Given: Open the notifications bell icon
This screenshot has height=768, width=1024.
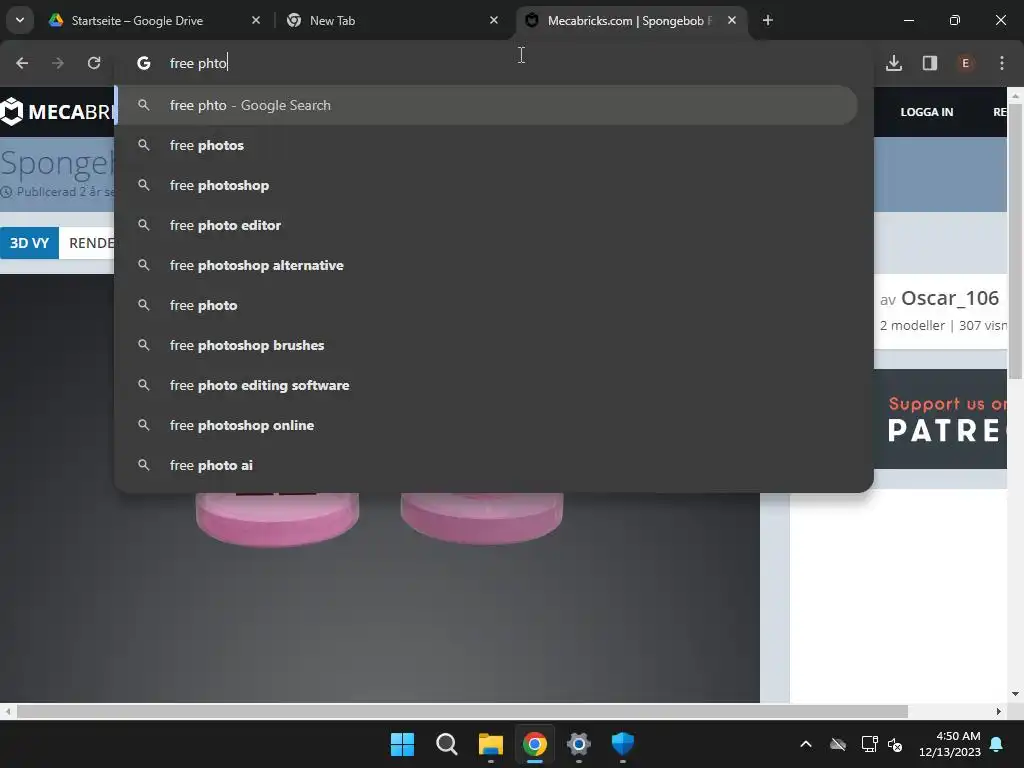Looking at the screenshot, I should (997, 744).
